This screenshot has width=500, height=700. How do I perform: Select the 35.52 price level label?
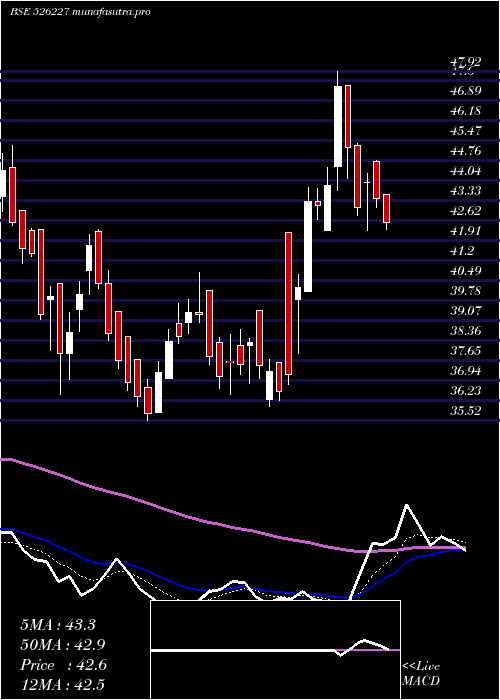pos(466,411)
